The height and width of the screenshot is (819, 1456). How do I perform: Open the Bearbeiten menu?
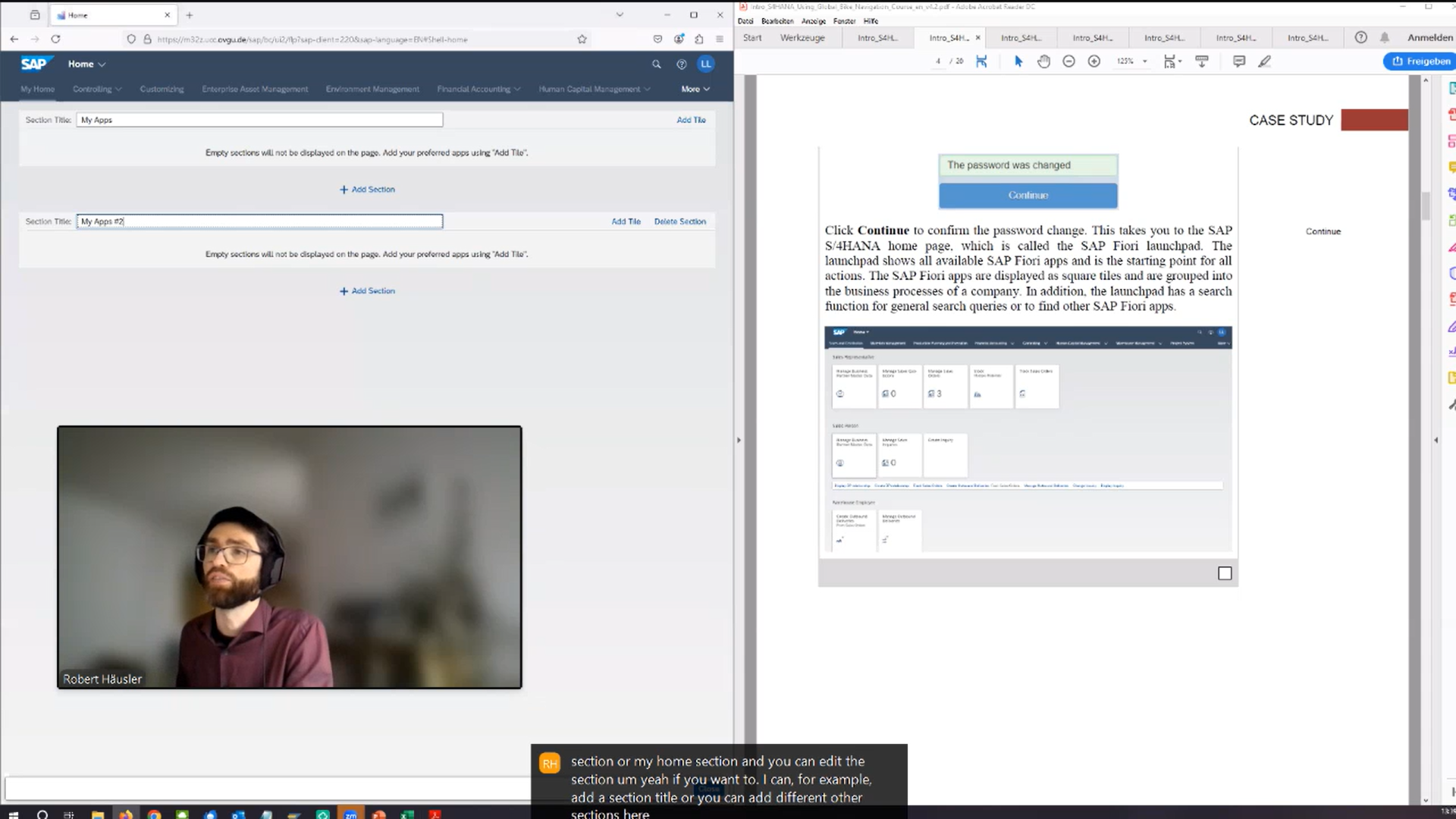[x=777, y=21]
